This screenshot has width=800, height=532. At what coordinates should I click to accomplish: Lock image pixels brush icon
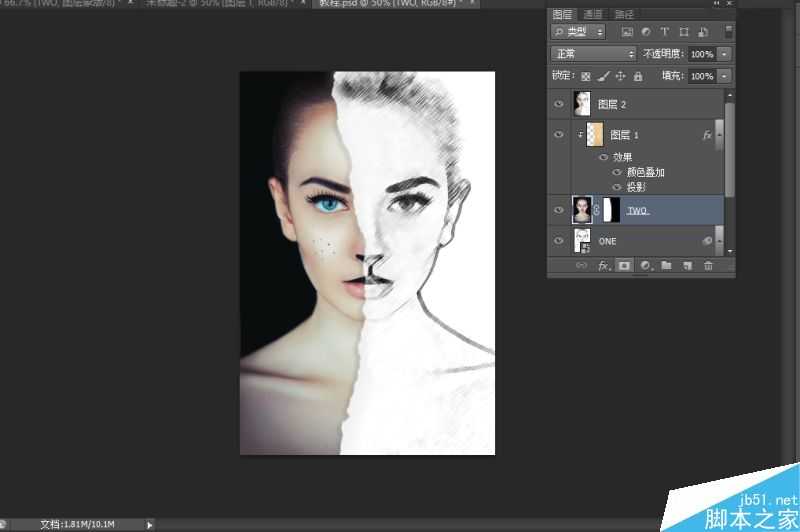(603, 76)
